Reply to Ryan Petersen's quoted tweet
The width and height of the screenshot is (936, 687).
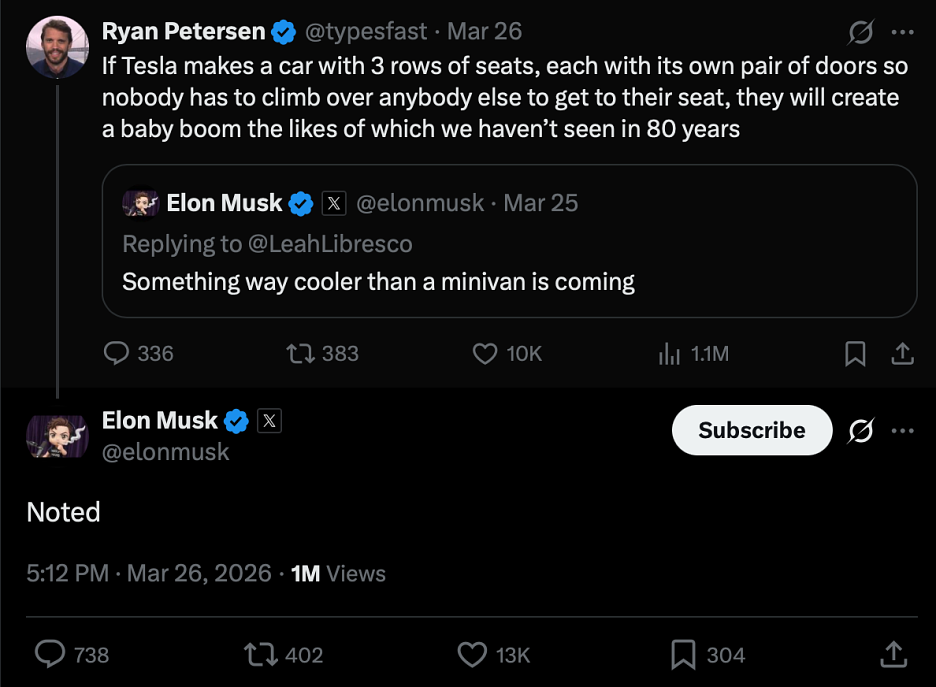pyautogui.click(x=118, y=353)
